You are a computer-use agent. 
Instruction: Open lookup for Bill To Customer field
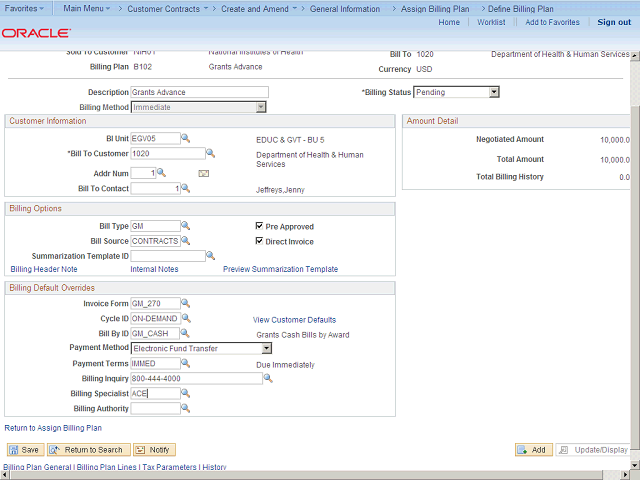pos(210,154)
